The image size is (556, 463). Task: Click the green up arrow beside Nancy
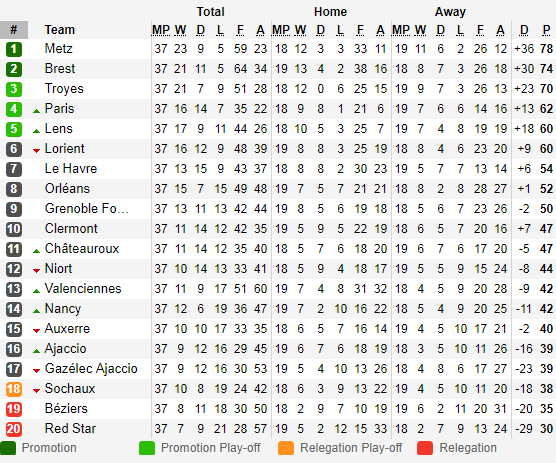[x=36, y=311]
